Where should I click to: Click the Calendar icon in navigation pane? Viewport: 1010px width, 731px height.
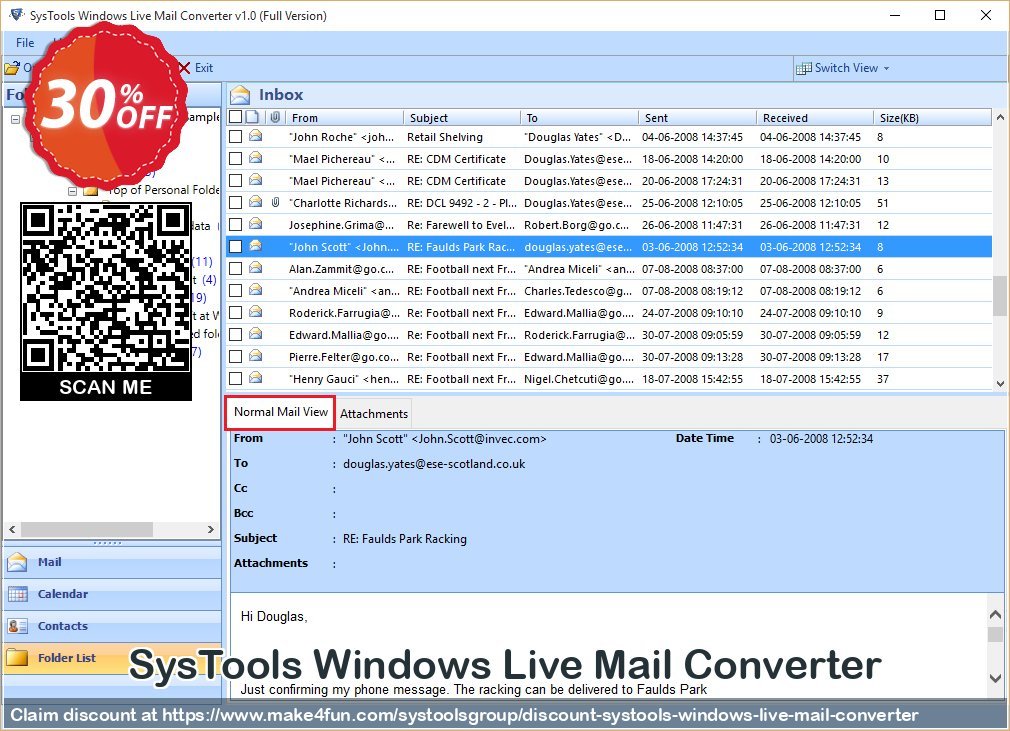17,595
